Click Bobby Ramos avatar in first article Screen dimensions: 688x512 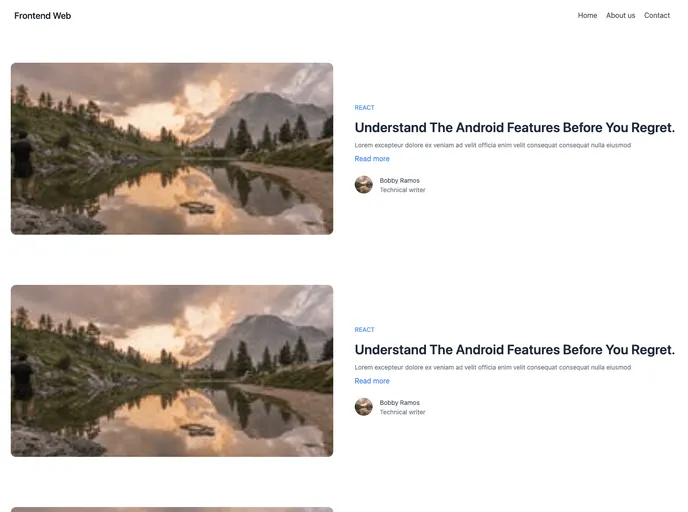point(363,185)
